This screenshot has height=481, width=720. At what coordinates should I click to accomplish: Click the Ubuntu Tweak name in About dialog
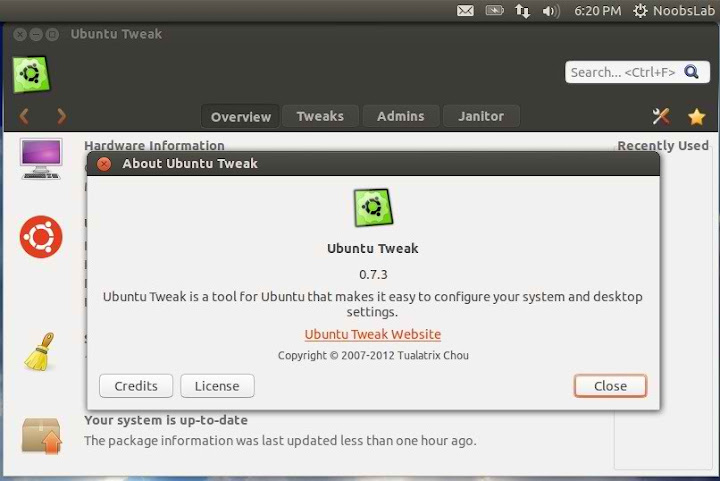pos(372,248)
